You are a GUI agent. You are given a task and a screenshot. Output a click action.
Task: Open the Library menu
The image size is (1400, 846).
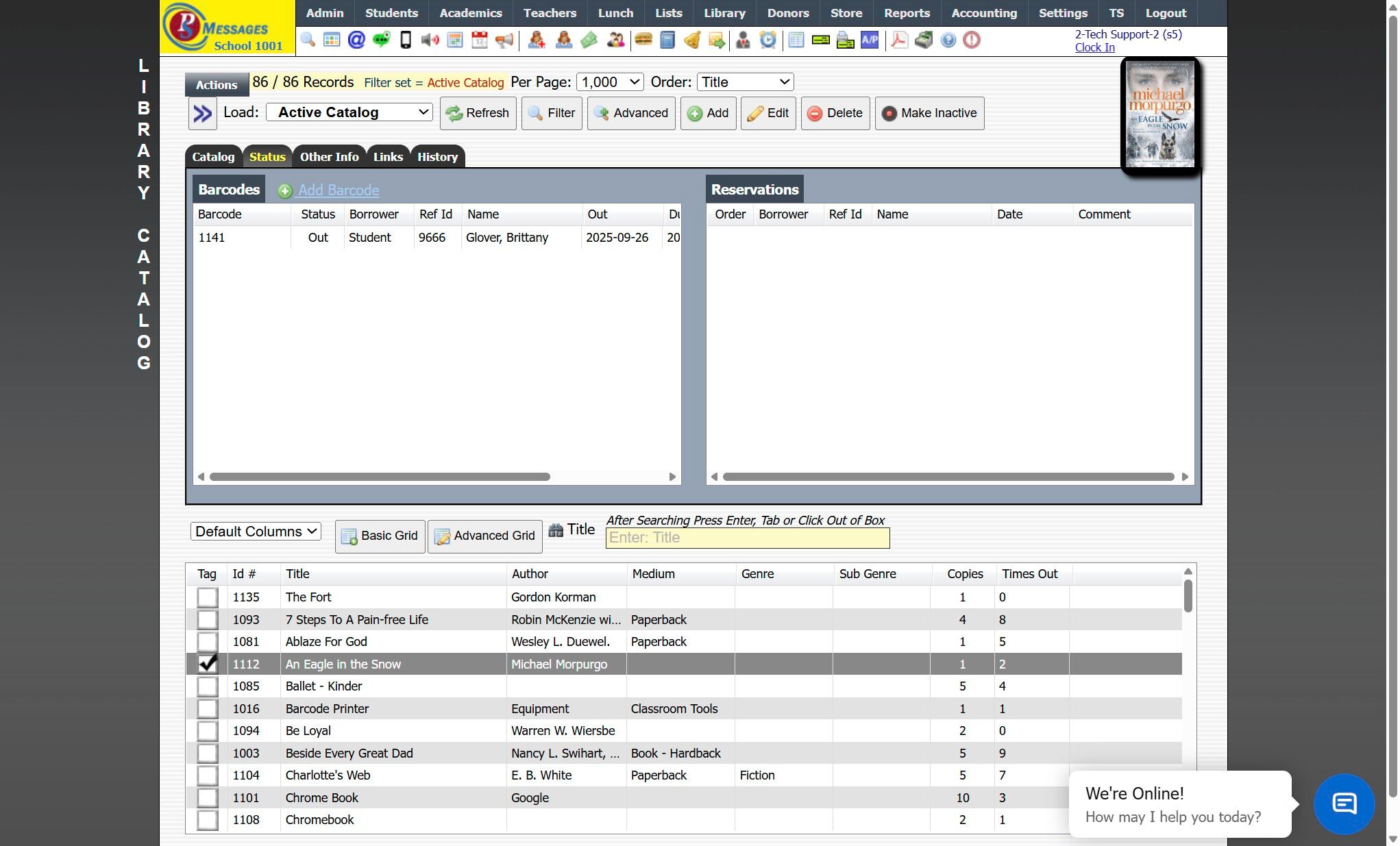coord(724,13)
